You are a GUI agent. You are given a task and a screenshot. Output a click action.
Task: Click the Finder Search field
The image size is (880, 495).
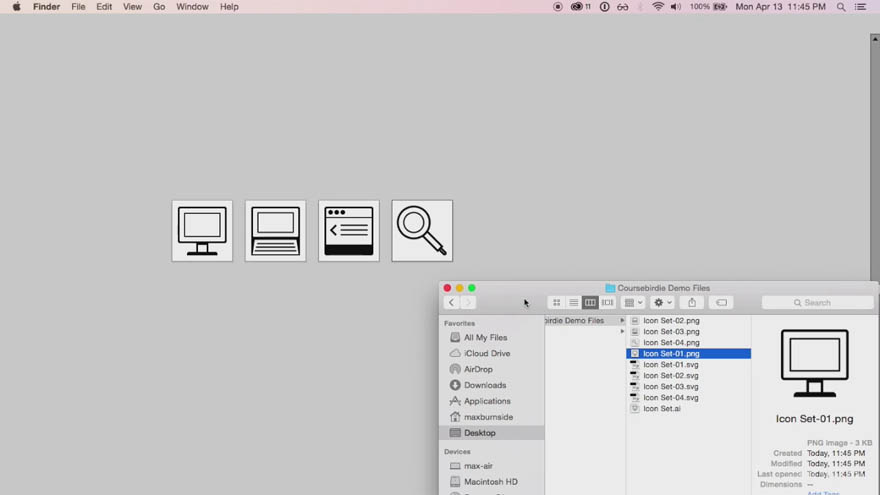(x=818, y=302)
